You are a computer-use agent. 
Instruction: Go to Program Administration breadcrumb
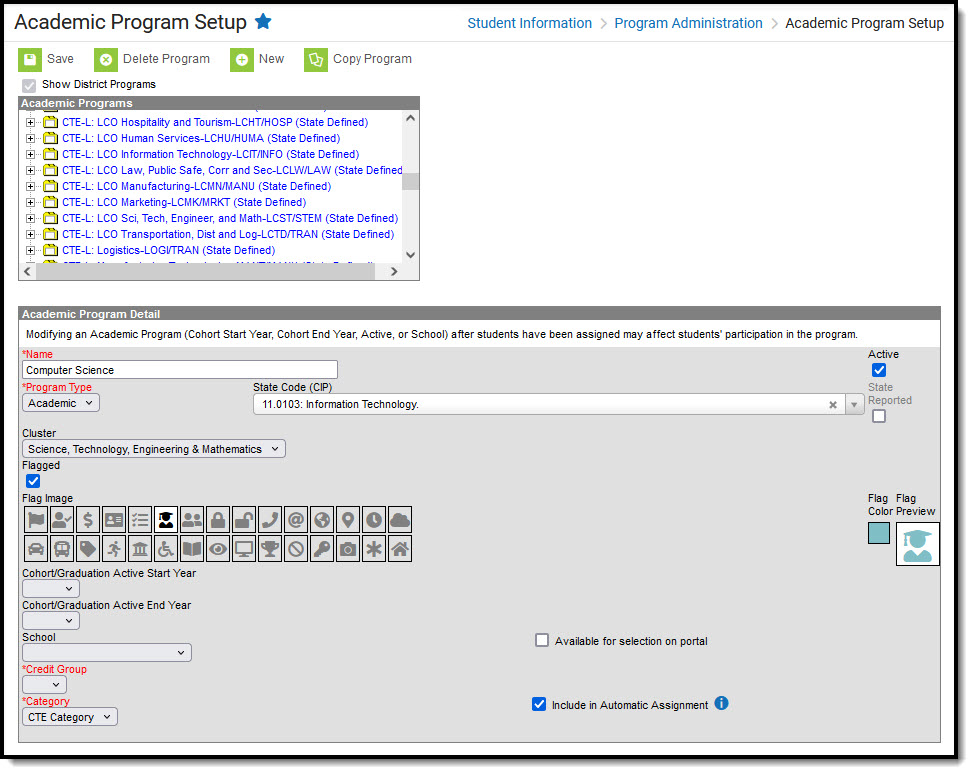point(688,23)
